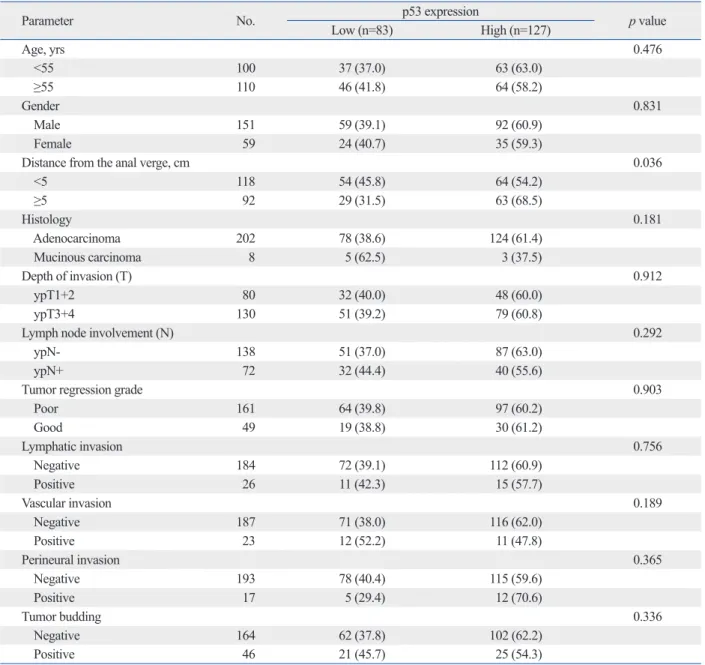Click the p value 0.365
Screen dimensions: 705x665
(647, 559)
